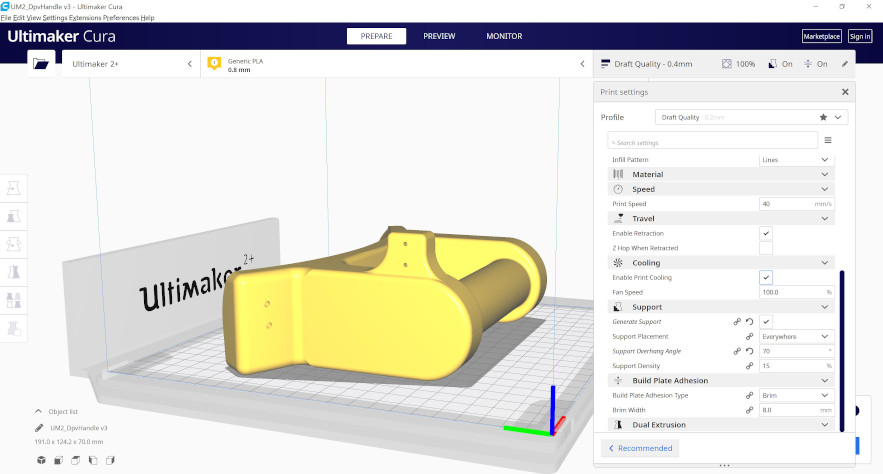Click link icon for Support Placement
The height and width of the screenshot is (474, 883).
point(750,336)
